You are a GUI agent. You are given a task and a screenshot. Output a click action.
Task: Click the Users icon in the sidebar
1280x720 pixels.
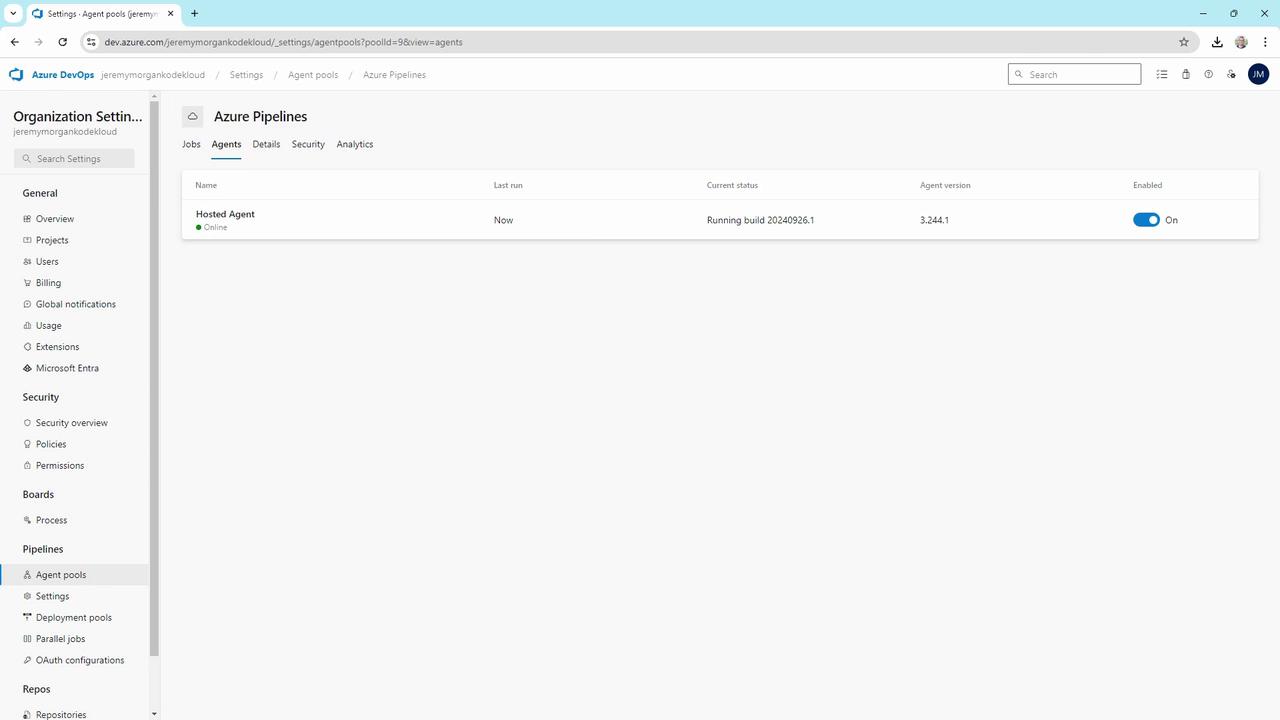pyautogui.click(x=27, y=262)
